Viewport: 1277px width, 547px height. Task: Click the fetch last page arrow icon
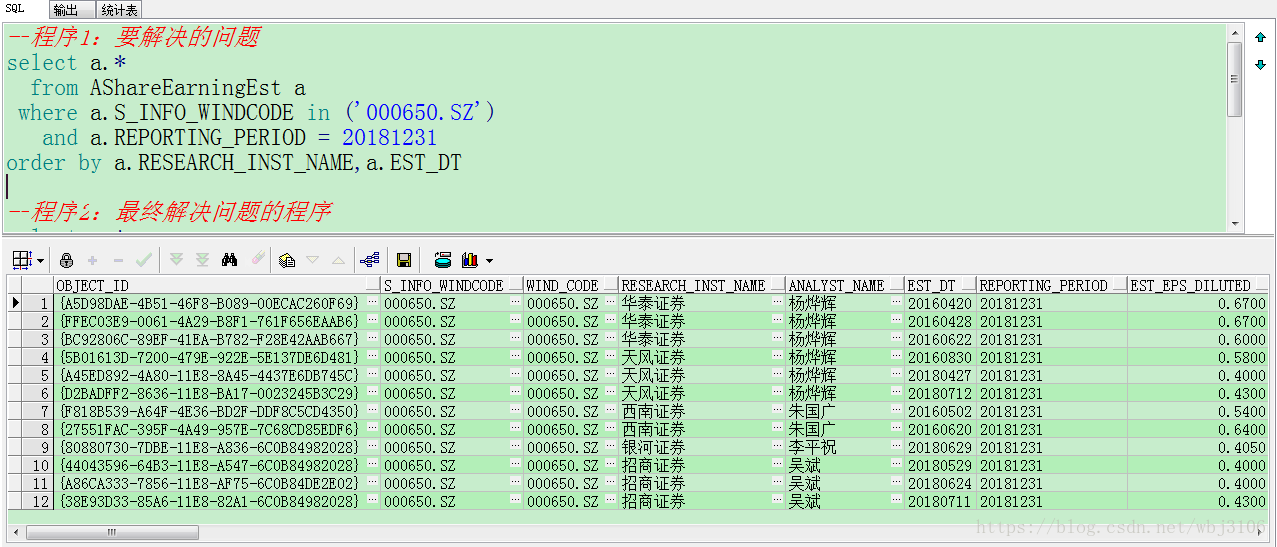click(x=202, y=260)
